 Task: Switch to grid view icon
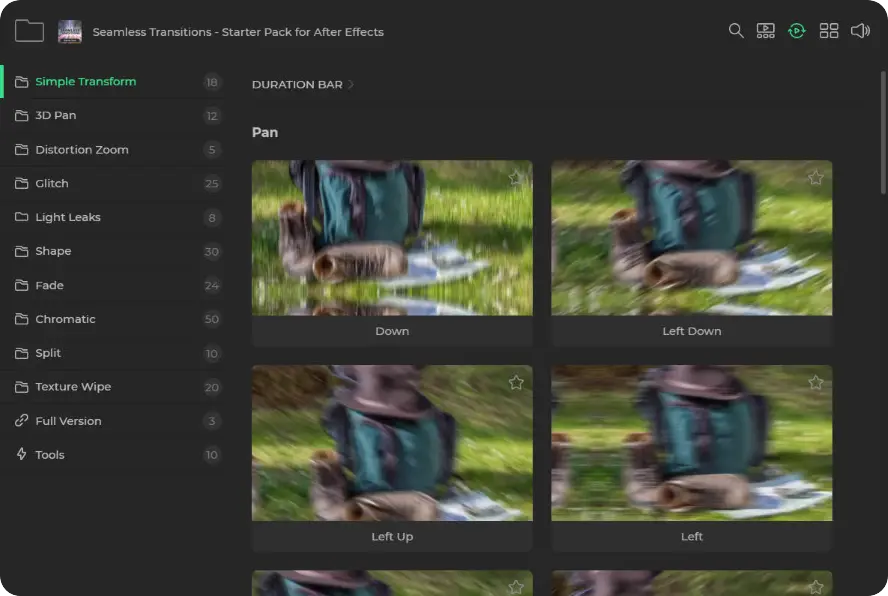coord(829,31)
